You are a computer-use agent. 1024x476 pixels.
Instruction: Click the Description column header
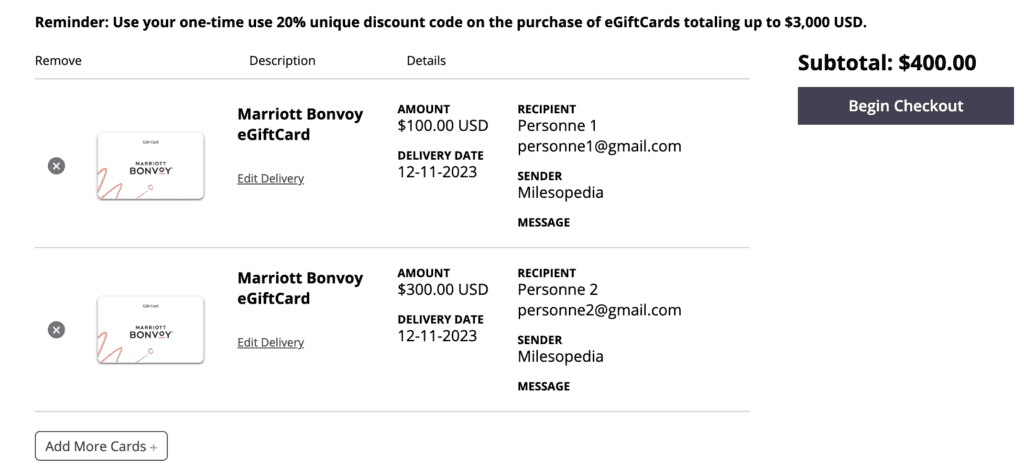(x=282, y=61)
